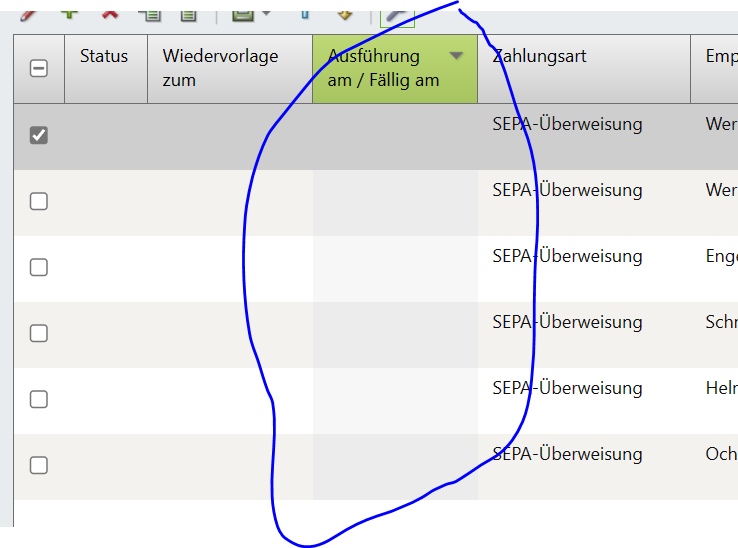Viewport: 738px width, 548px height.
Task: Select SEPA-Überweisung in the Och… row
Action: 567,454
